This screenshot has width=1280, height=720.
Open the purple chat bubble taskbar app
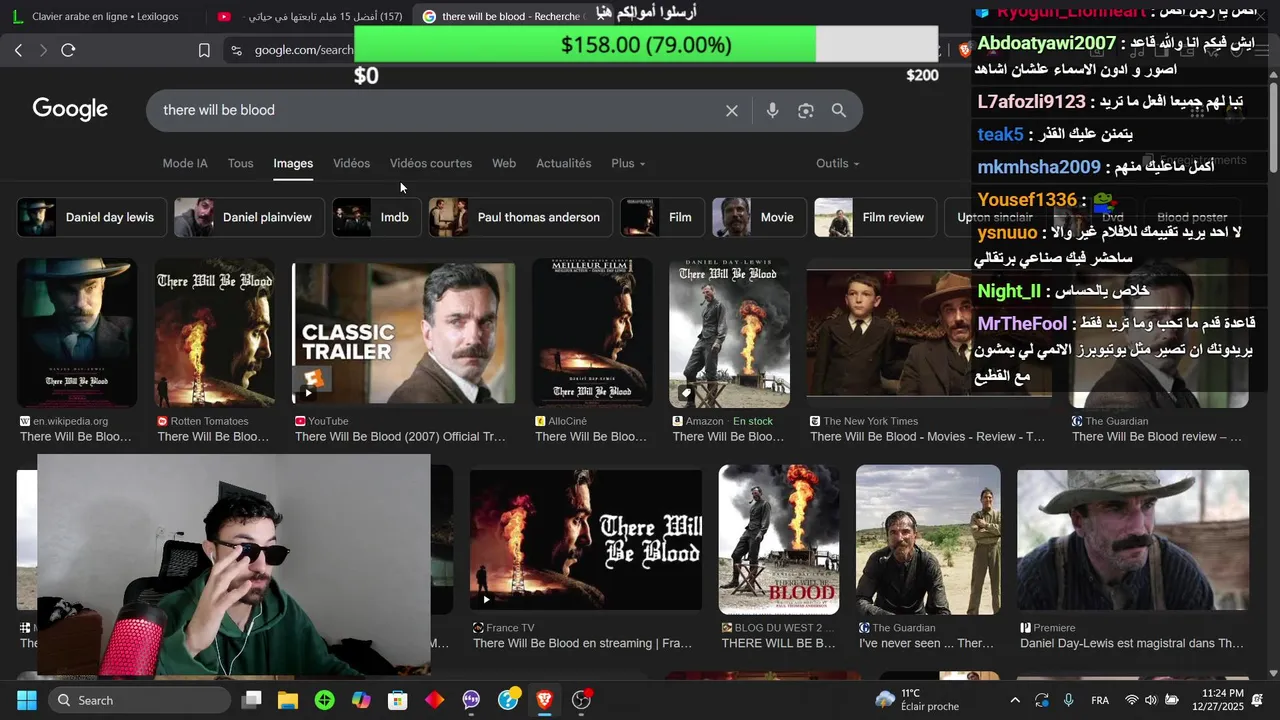pyautogui.click(x=471, y=700)
